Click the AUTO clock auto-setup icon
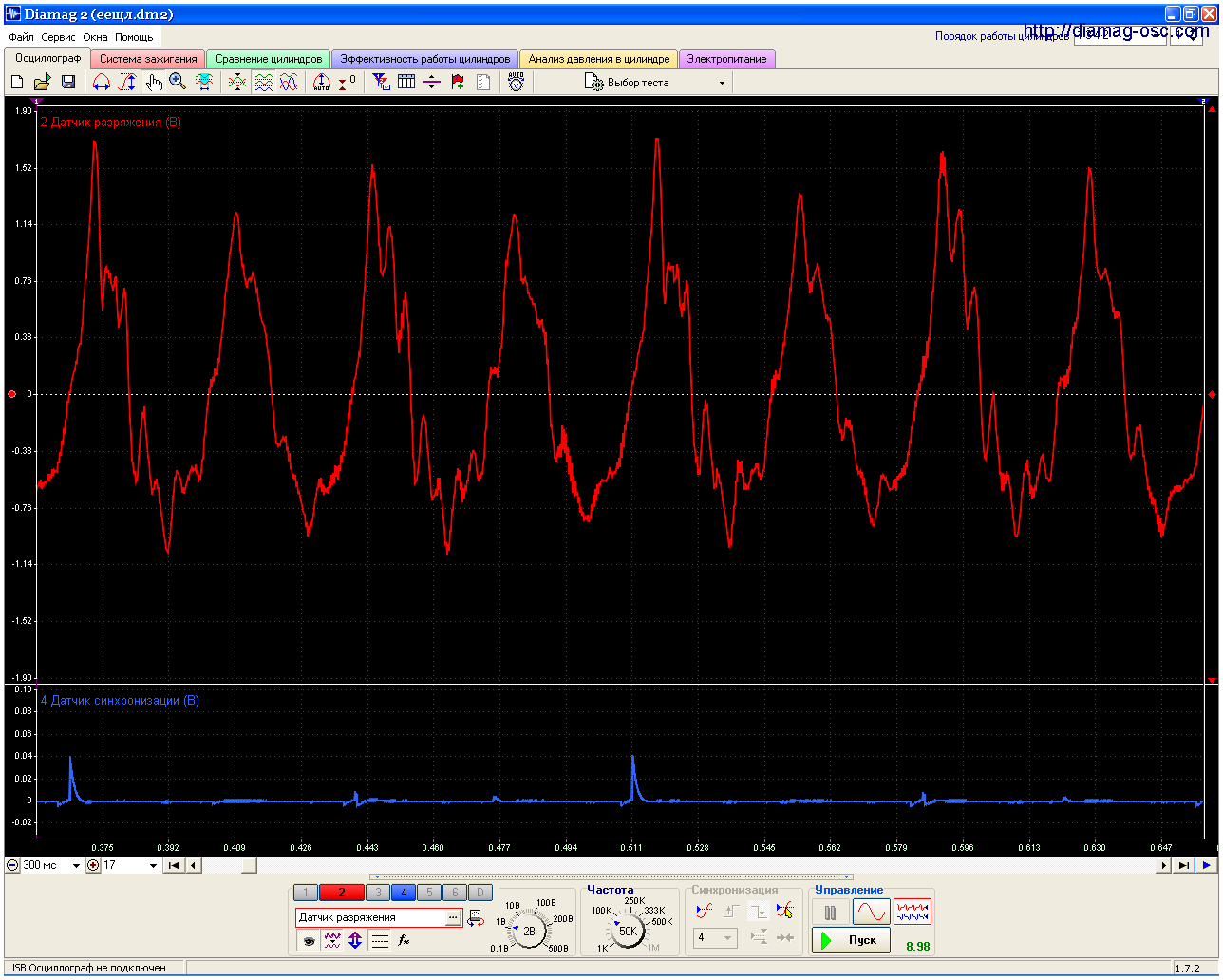Screen dimensions: 1223x980 [516, 83]
